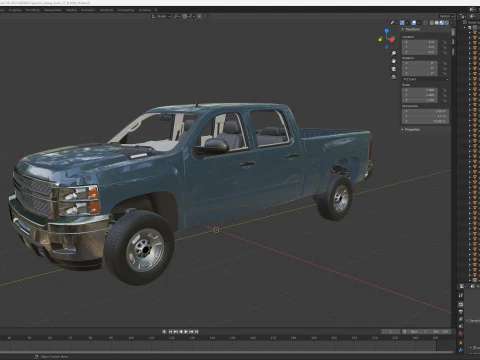The image size is (480, 360).
Task: Play the animation in reverse
Action: [x=181, y=331]
